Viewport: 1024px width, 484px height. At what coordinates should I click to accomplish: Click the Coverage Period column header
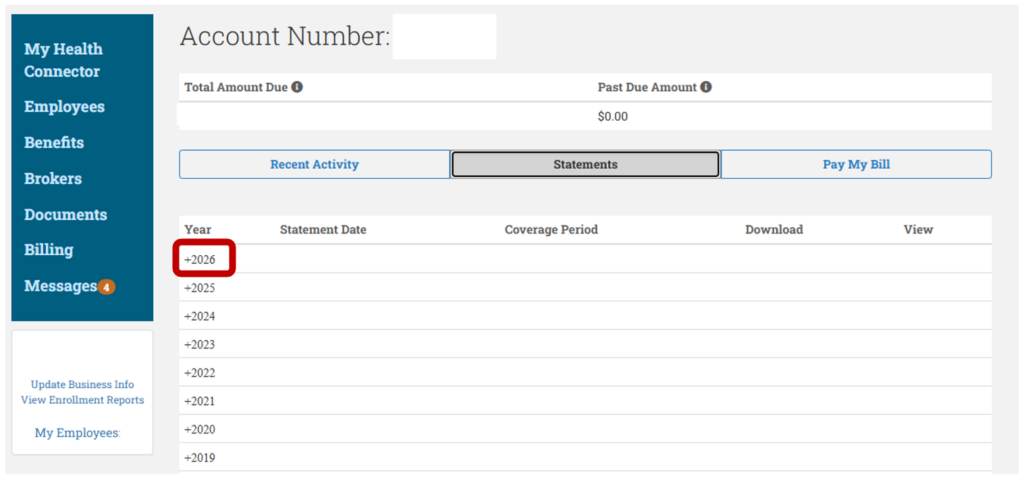tap(551, 230)
